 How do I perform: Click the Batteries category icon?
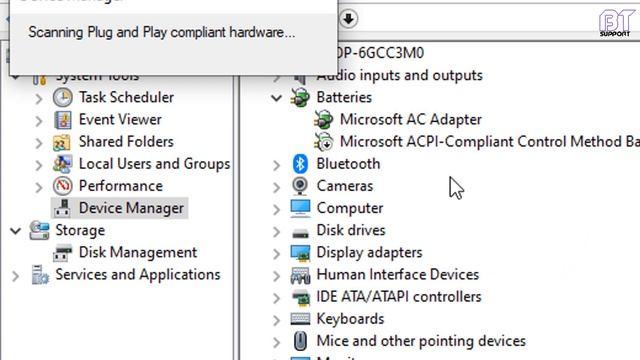click(x=300, y=98)
